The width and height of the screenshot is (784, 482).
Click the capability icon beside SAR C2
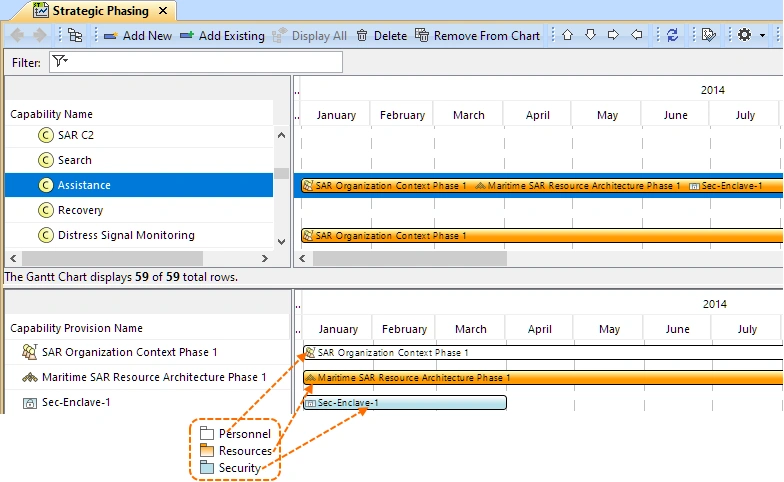point(46,135)
